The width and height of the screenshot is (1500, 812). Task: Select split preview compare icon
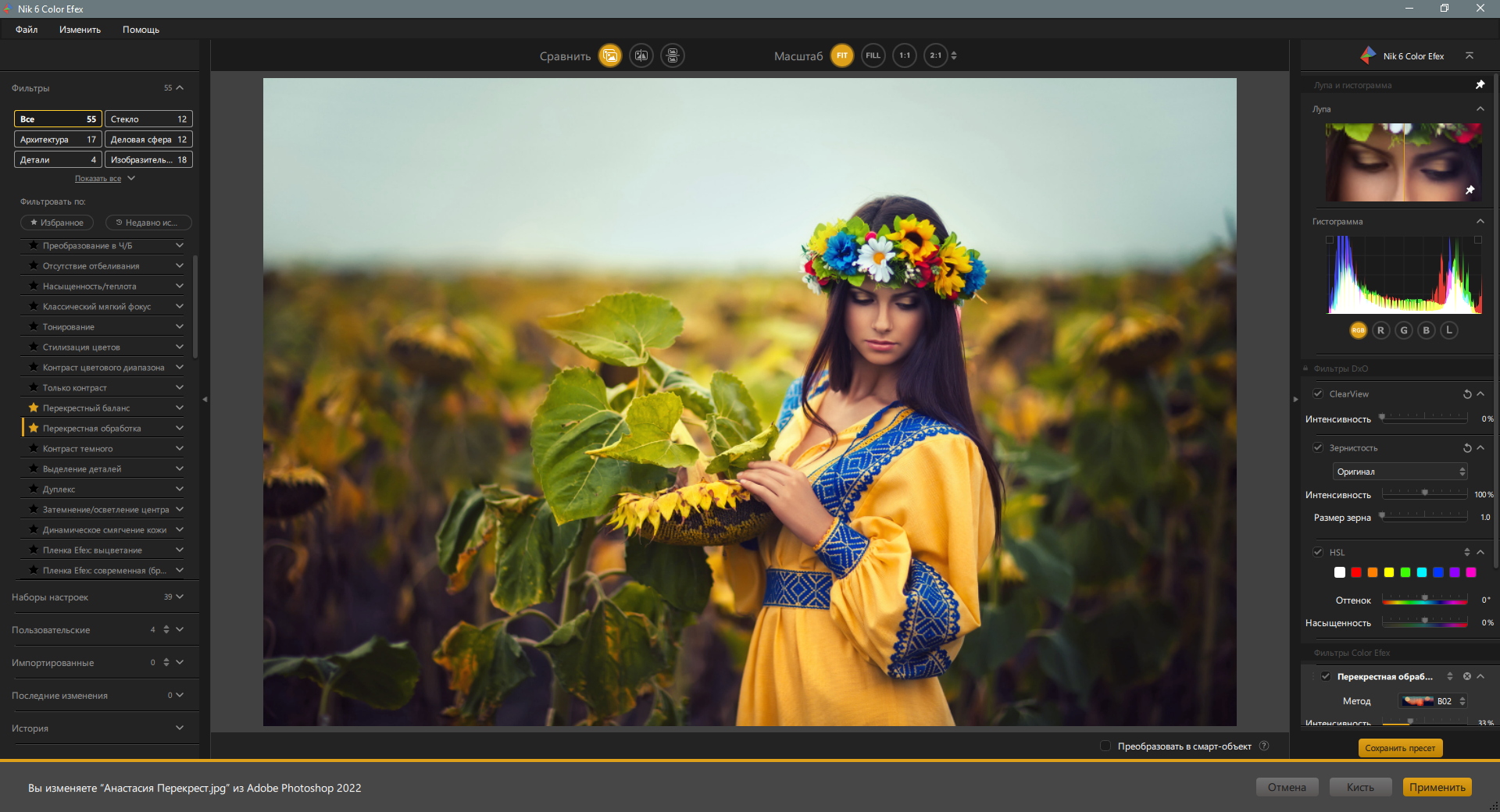641,55
